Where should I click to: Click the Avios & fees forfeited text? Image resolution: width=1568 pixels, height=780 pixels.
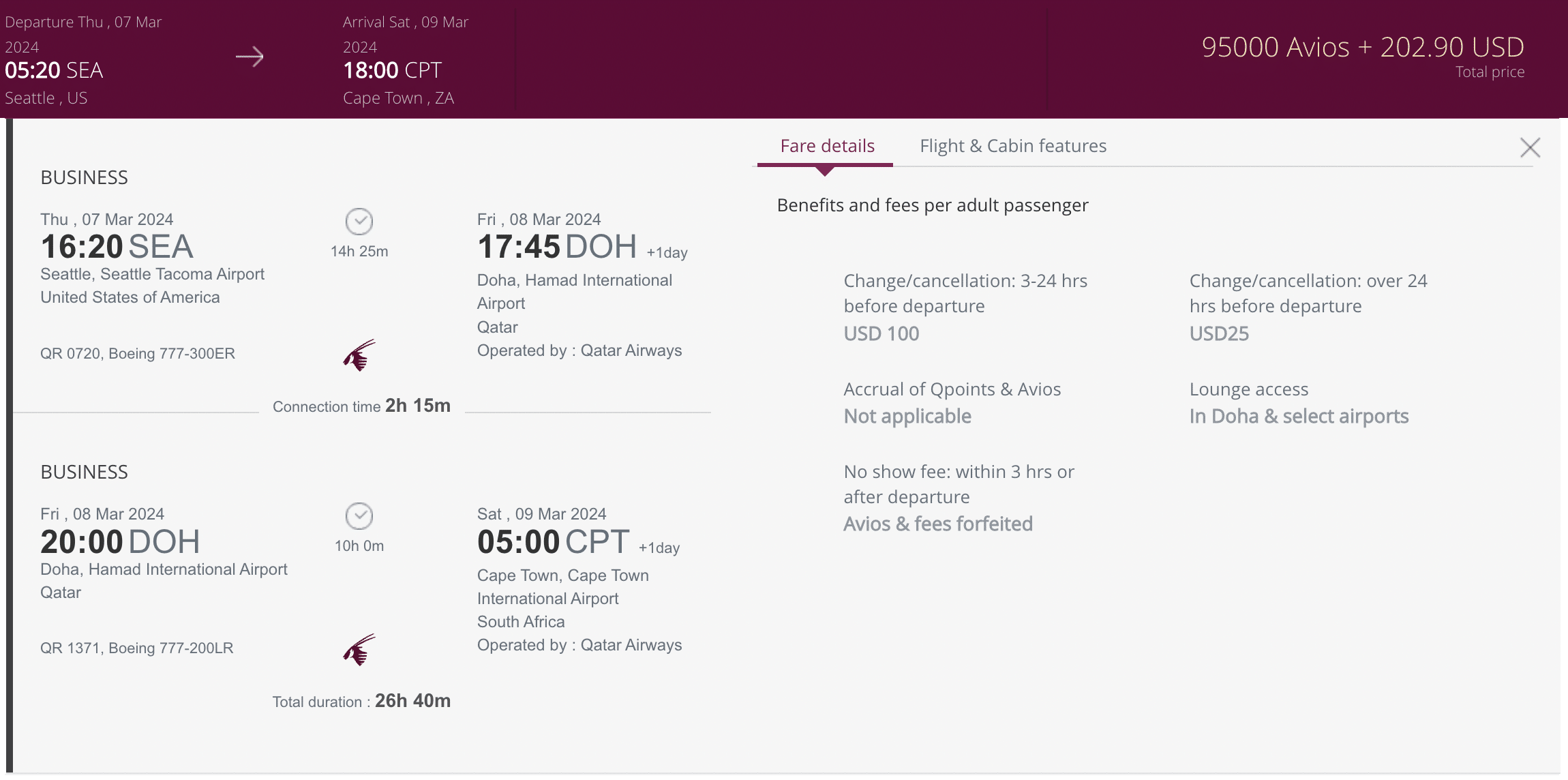tap(938, 524)
